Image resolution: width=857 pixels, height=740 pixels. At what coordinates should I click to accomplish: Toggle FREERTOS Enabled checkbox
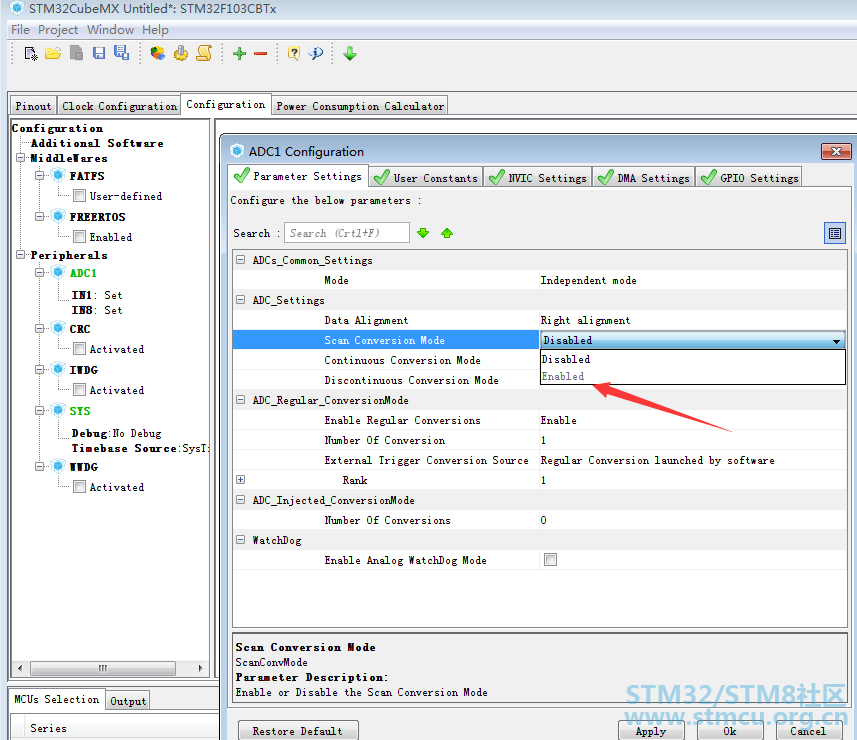[79, 237]
